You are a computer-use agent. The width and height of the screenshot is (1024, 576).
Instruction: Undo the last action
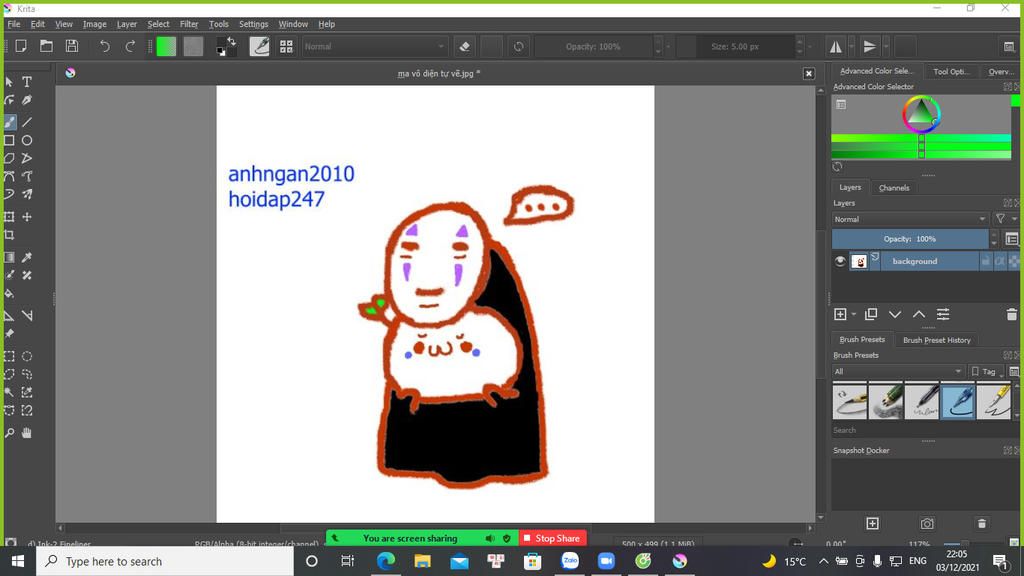point(104,46)
